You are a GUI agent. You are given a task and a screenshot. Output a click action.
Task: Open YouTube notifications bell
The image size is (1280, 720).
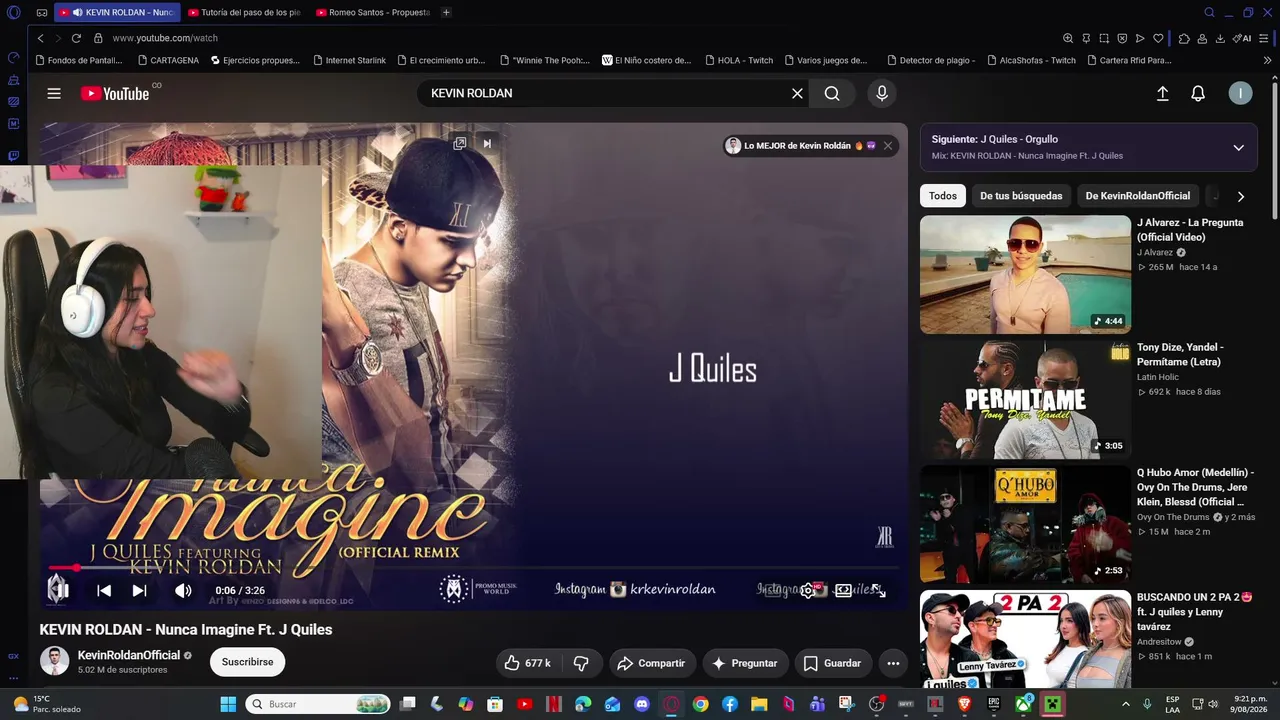(1198, 93)
